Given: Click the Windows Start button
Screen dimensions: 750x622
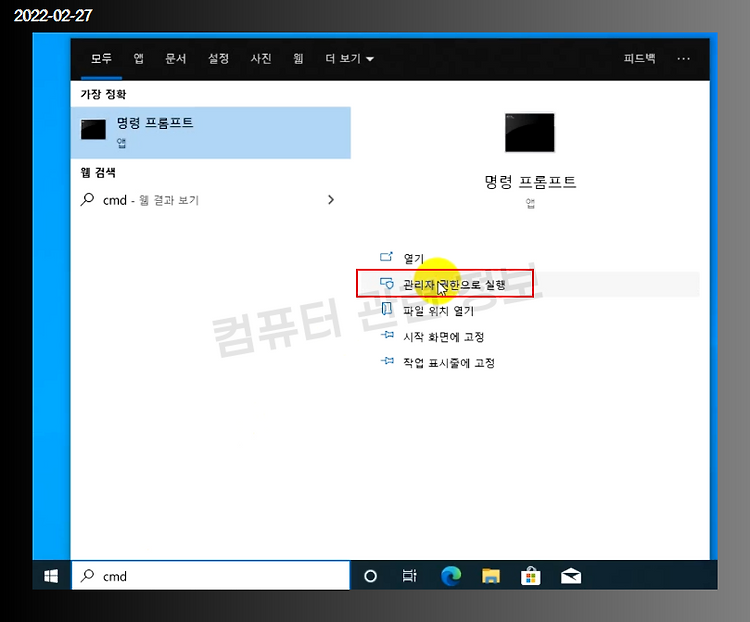Looking at the screenshot, I should [x=51, y=576].
